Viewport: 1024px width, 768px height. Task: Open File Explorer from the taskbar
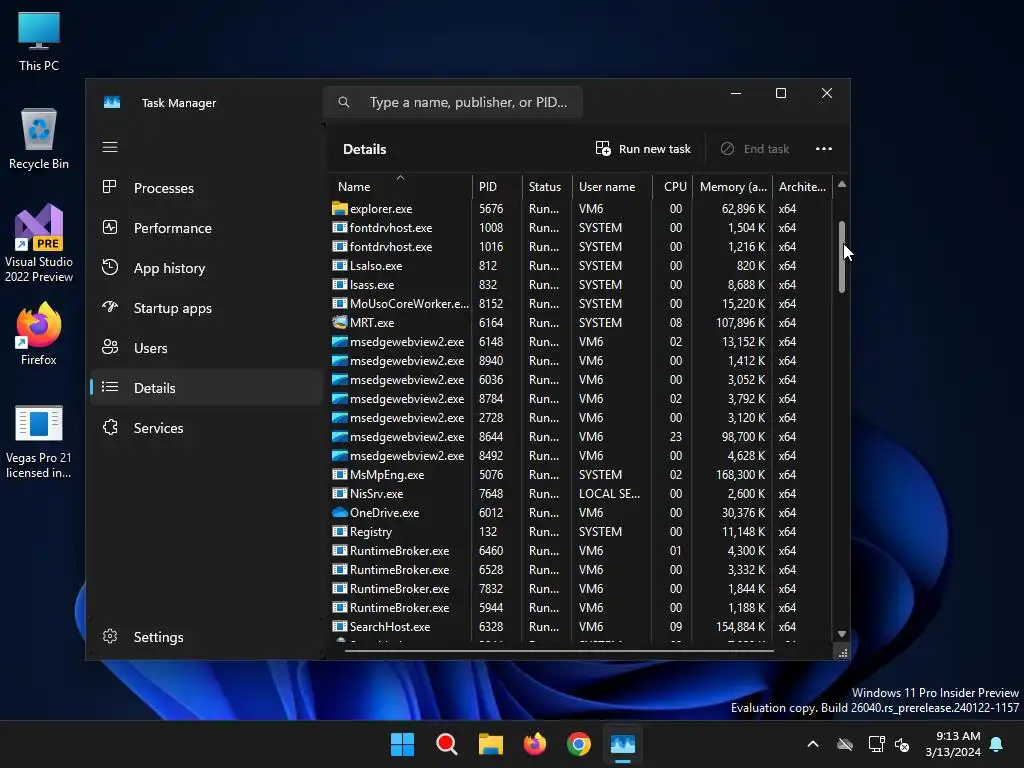coord(490,744)
